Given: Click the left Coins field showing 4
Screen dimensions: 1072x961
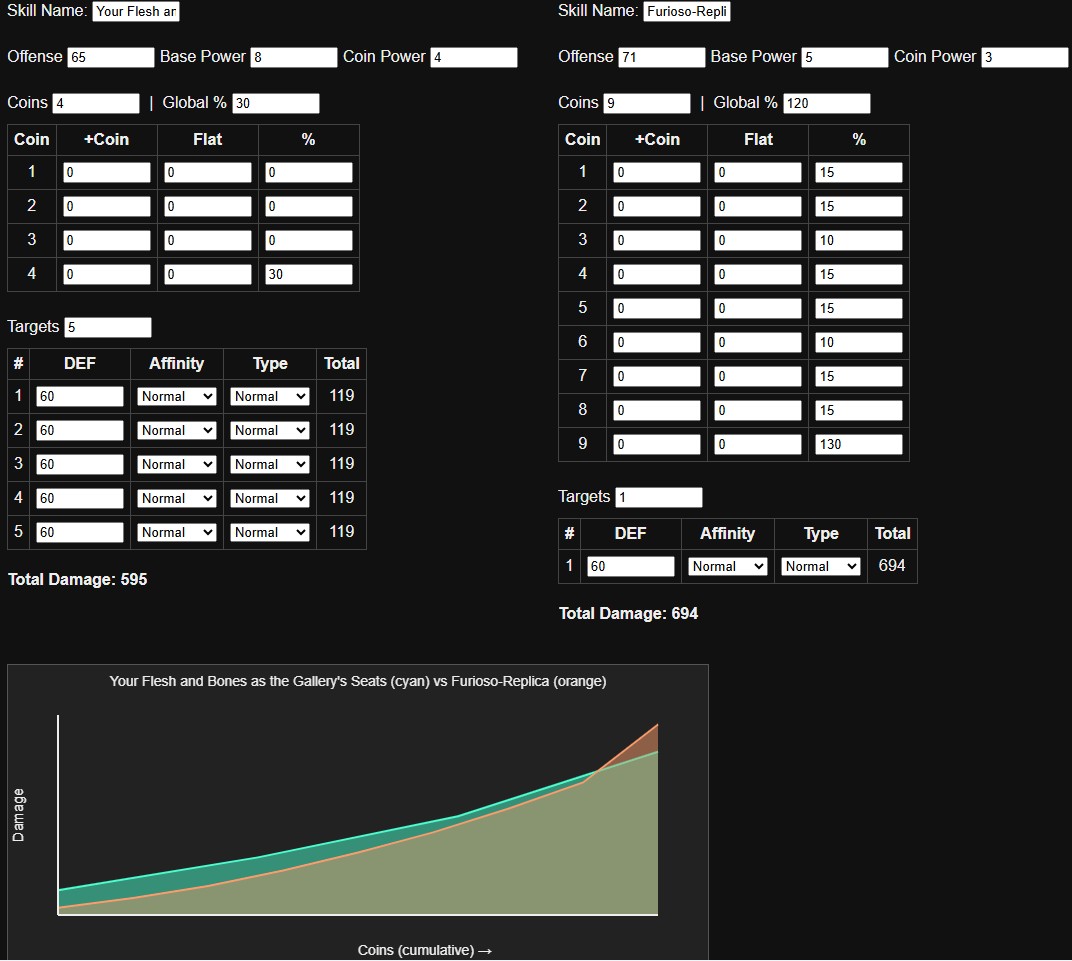Looking at the screenshot, I should [x=96, y=103].
